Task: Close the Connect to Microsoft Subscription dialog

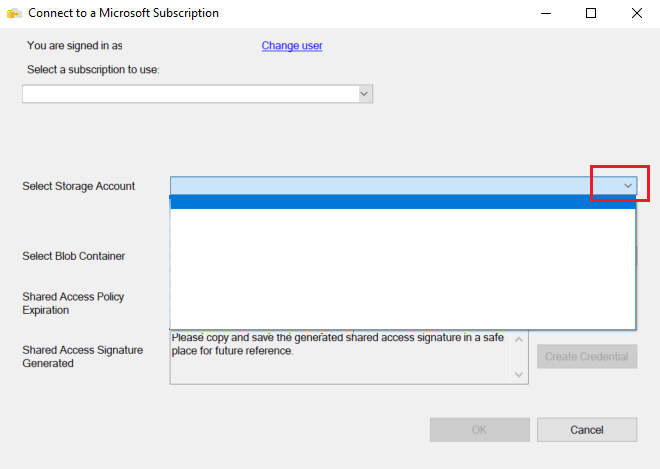Action: [x=637, y=14]
